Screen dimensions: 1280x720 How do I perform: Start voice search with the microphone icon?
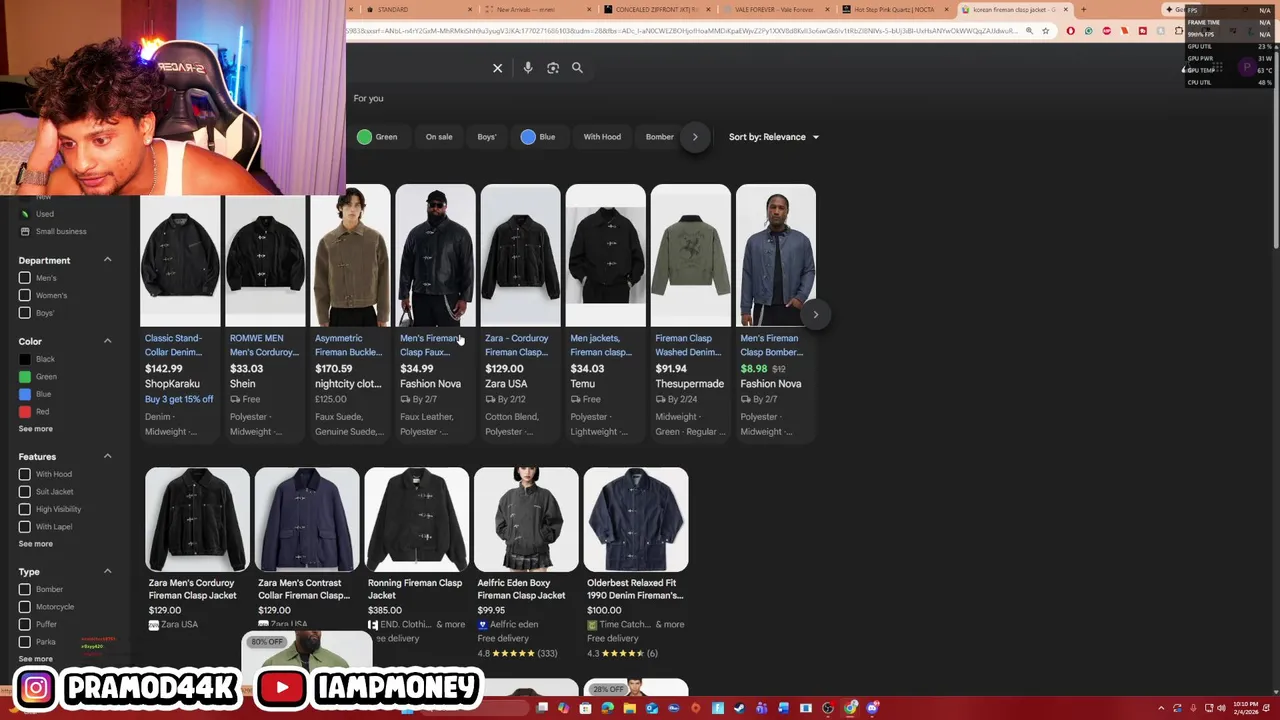point(528,68)
